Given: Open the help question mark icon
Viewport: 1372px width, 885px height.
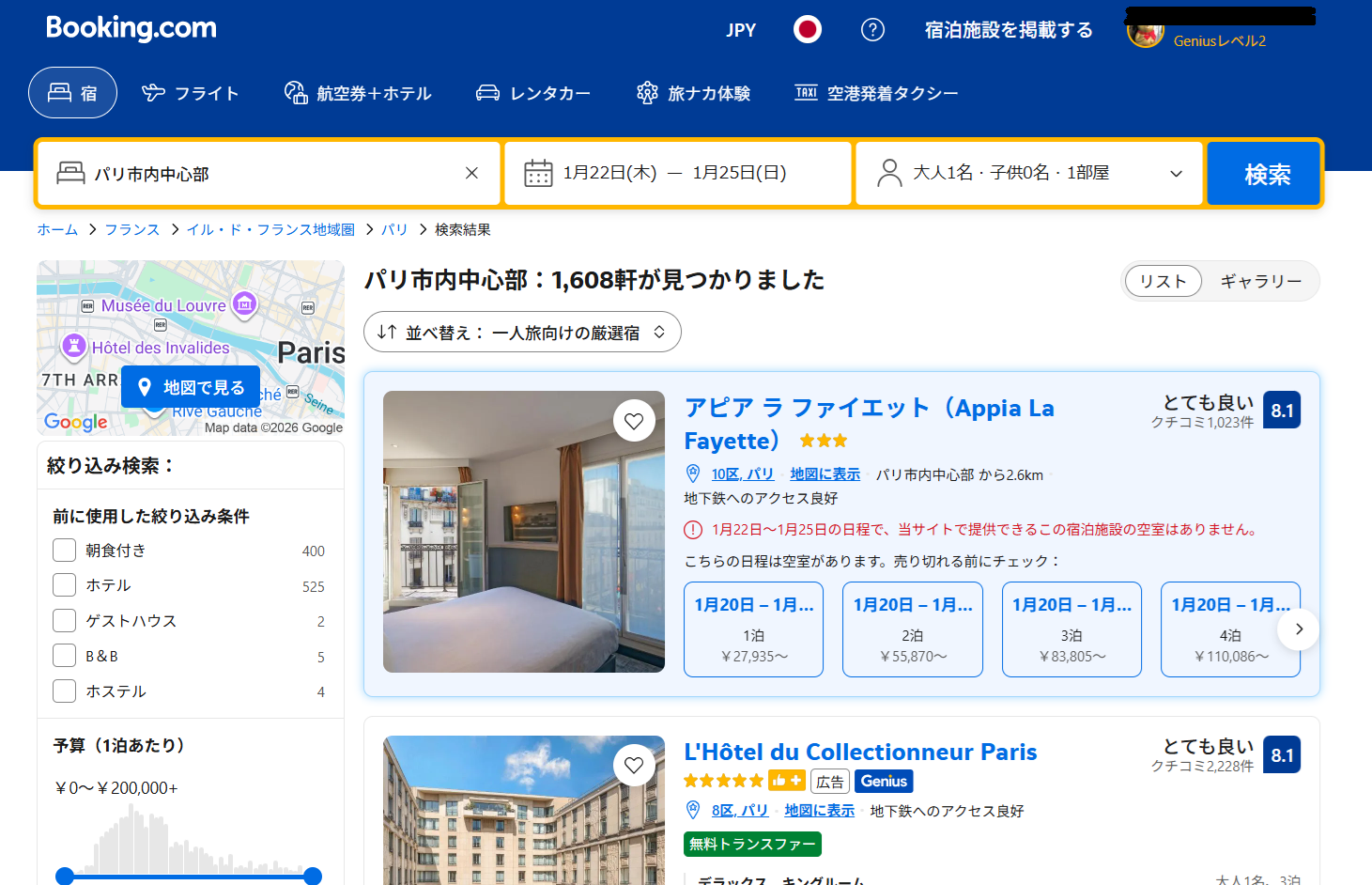Looking at the screenshot, I should tap(872, 29).
